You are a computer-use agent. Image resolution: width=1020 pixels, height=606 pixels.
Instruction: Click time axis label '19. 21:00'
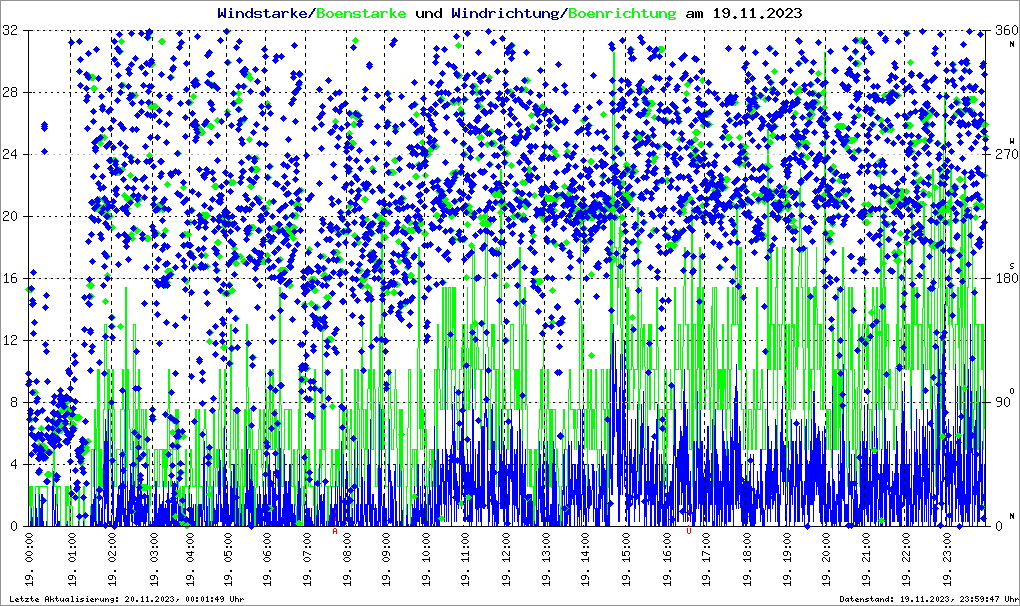point(866,559)
